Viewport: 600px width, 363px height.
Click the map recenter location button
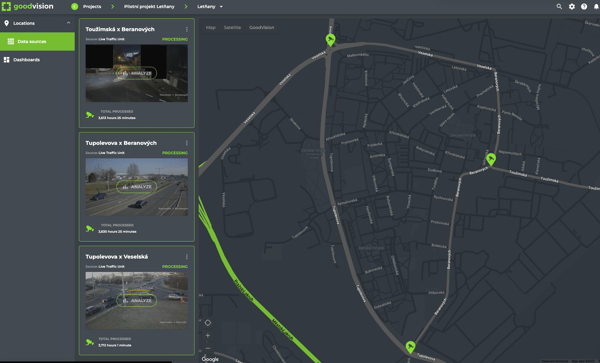pos(208,323)
